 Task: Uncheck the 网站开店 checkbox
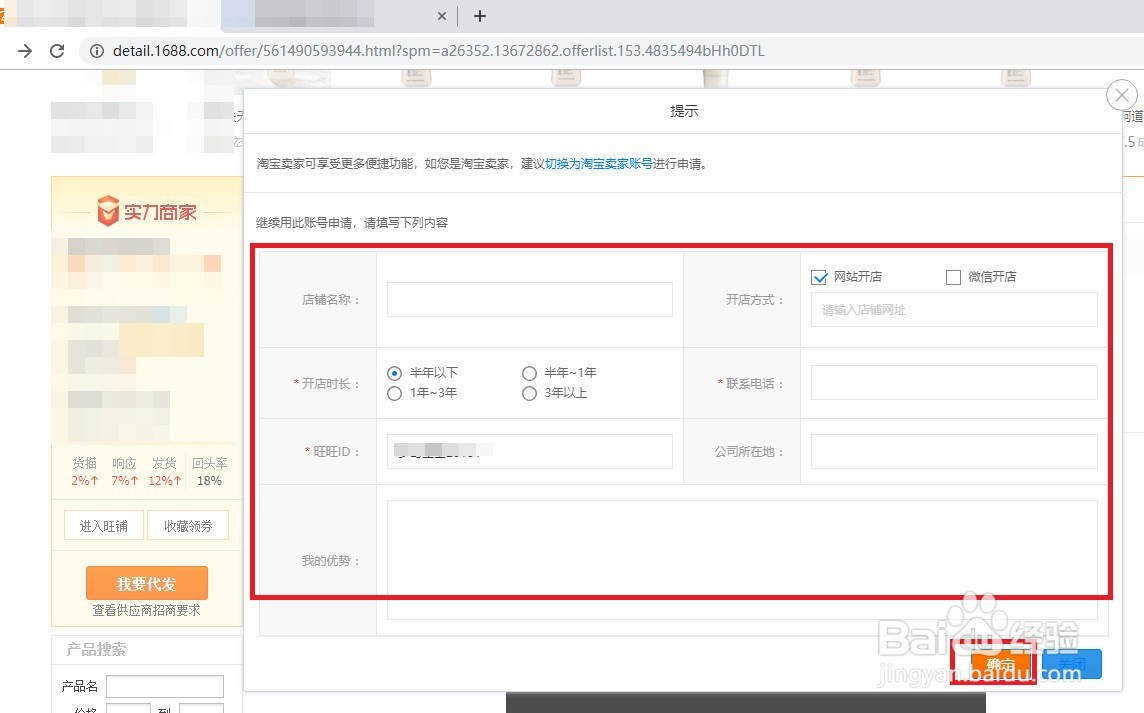coord(819,277)
